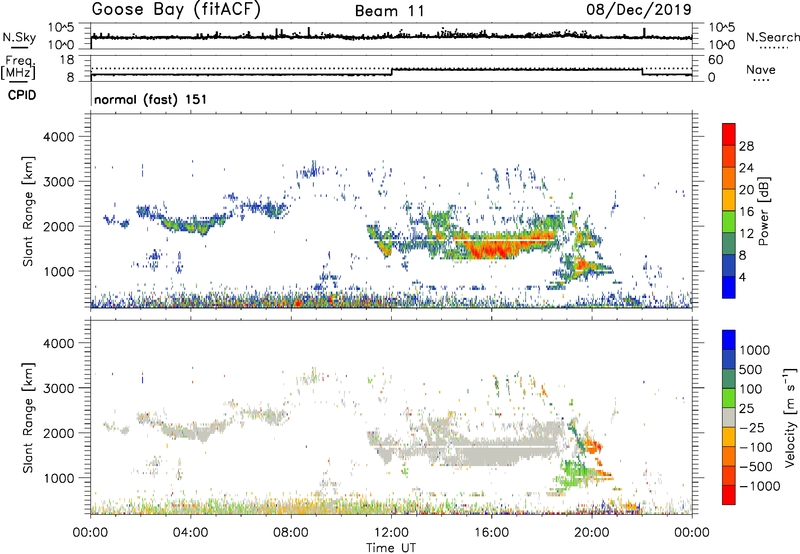Click the CPID label

tap(22, 95)
